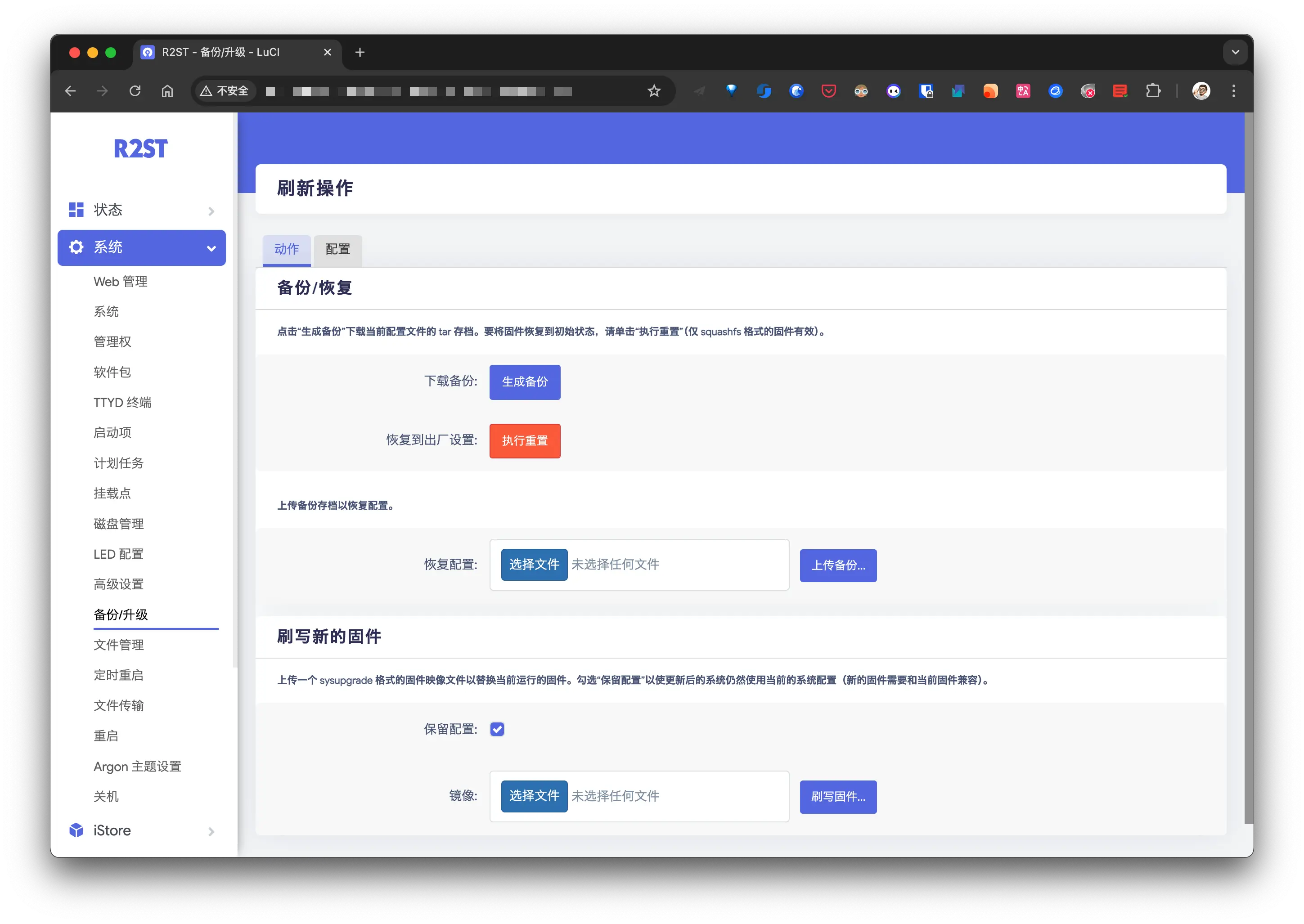The width and height of the screenshot is (1304, 924).
Task: Expand the 状态 menu chevron
Action: click(211, 211)
